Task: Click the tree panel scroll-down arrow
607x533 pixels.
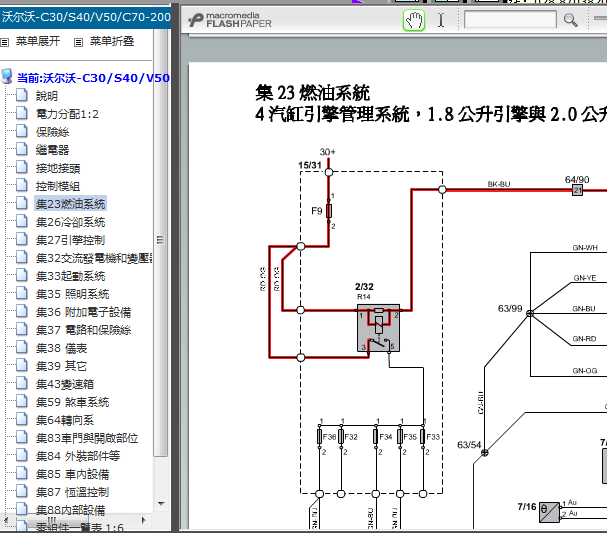Action: click(x=161, y=504)
